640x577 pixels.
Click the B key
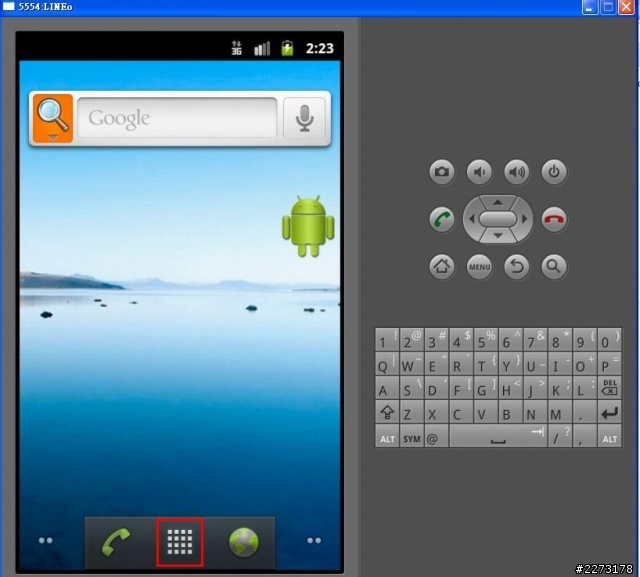pos(511,412)
